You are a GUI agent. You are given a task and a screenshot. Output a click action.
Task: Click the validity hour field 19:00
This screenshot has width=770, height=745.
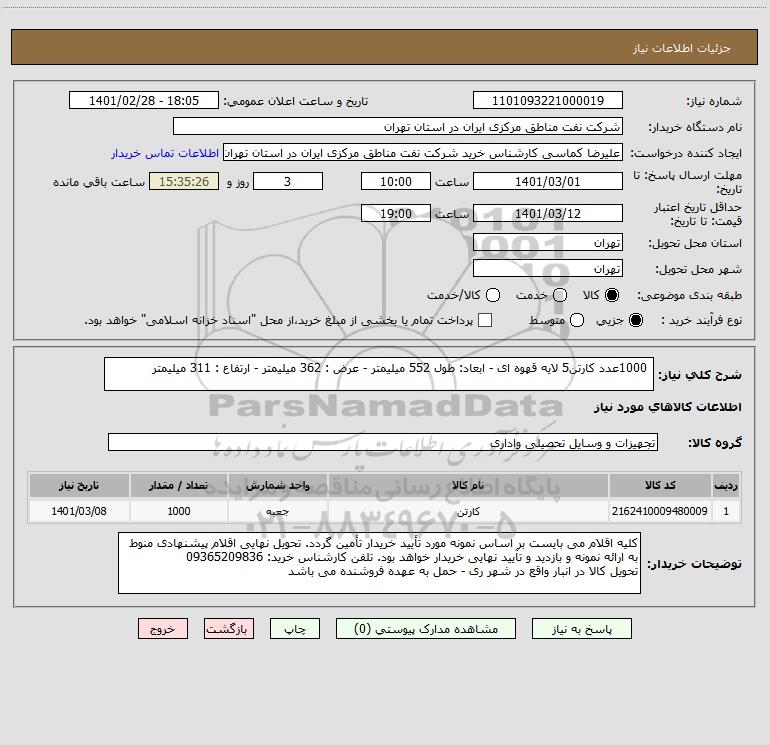click(x=396, y=214)
